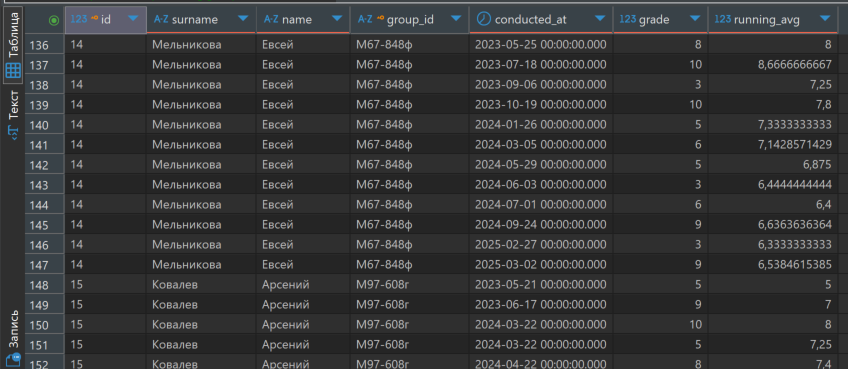Open the name column filter dropdown
848x369 pixels.
[337, 19]
